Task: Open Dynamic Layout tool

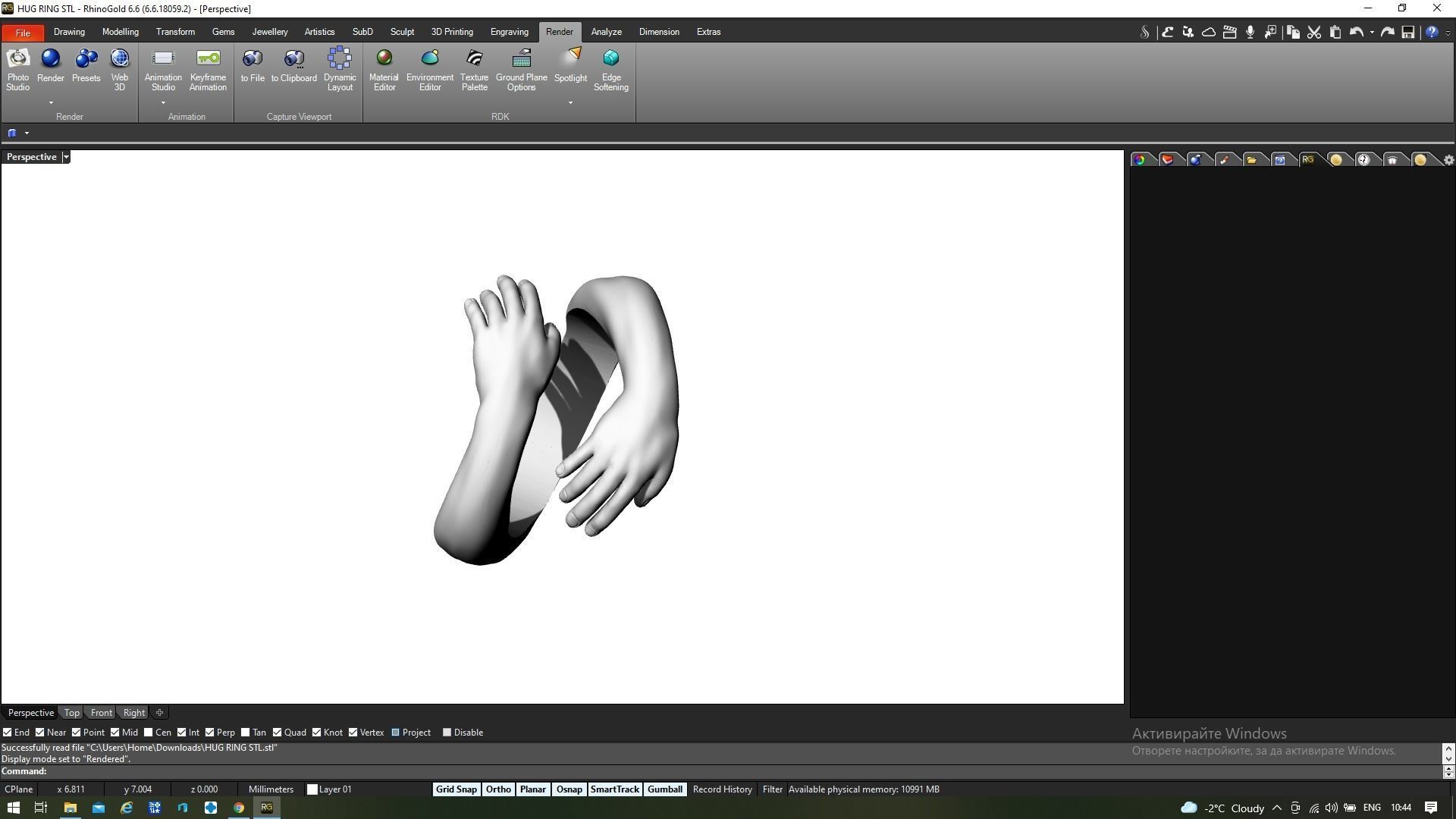Action: pyautogui.click(x=340, y=70)
